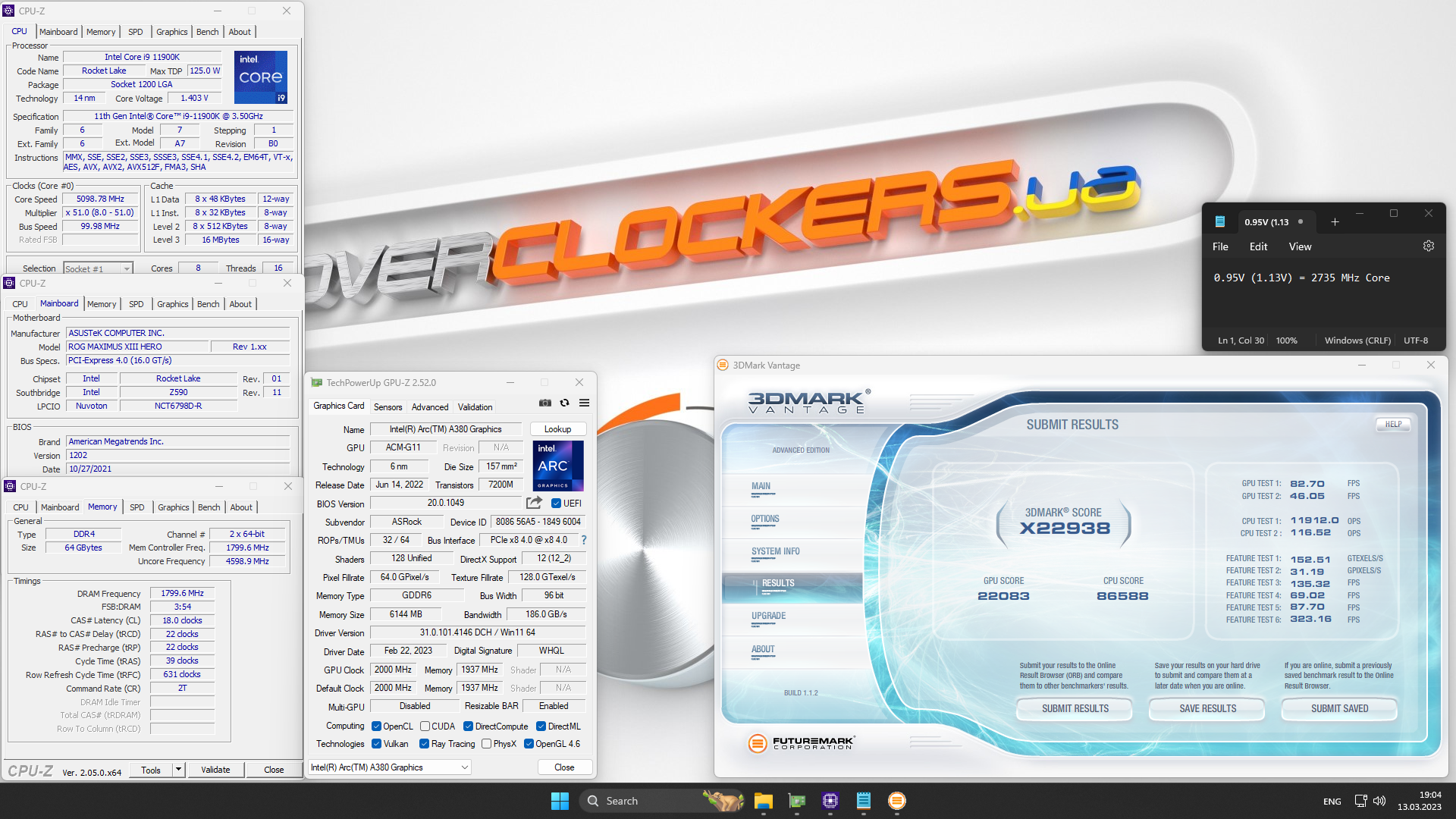Image resolution: width=1456 pixels, height=819 pixels.
Task: Toggle the UEFI checkbox in GPU-Z
Action: click(x=556, y=503)
